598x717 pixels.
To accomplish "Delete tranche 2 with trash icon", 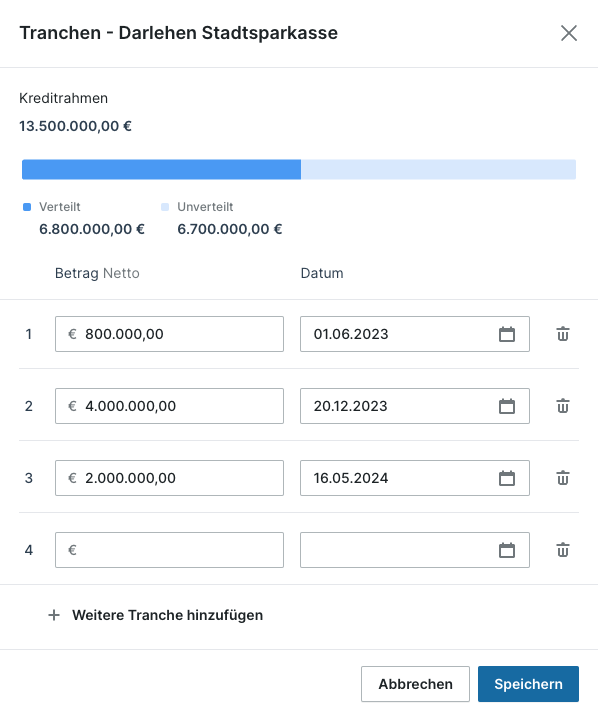I will pos(563,406).
